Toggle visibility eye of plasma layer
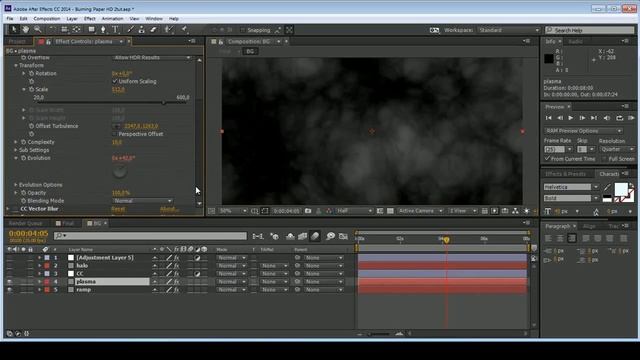The image size is (640, 360). pyautogui.click(x=9, y=282)
